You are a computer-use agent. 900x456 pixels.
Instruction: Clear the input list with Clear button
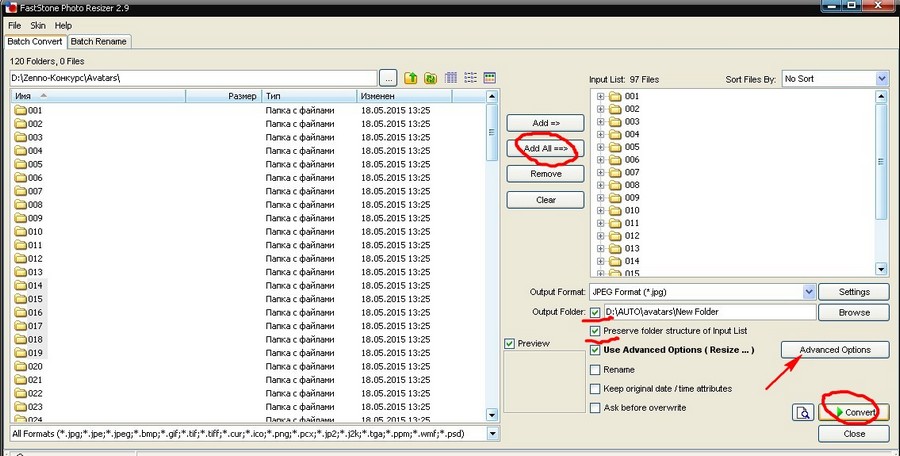coord(545,200)
